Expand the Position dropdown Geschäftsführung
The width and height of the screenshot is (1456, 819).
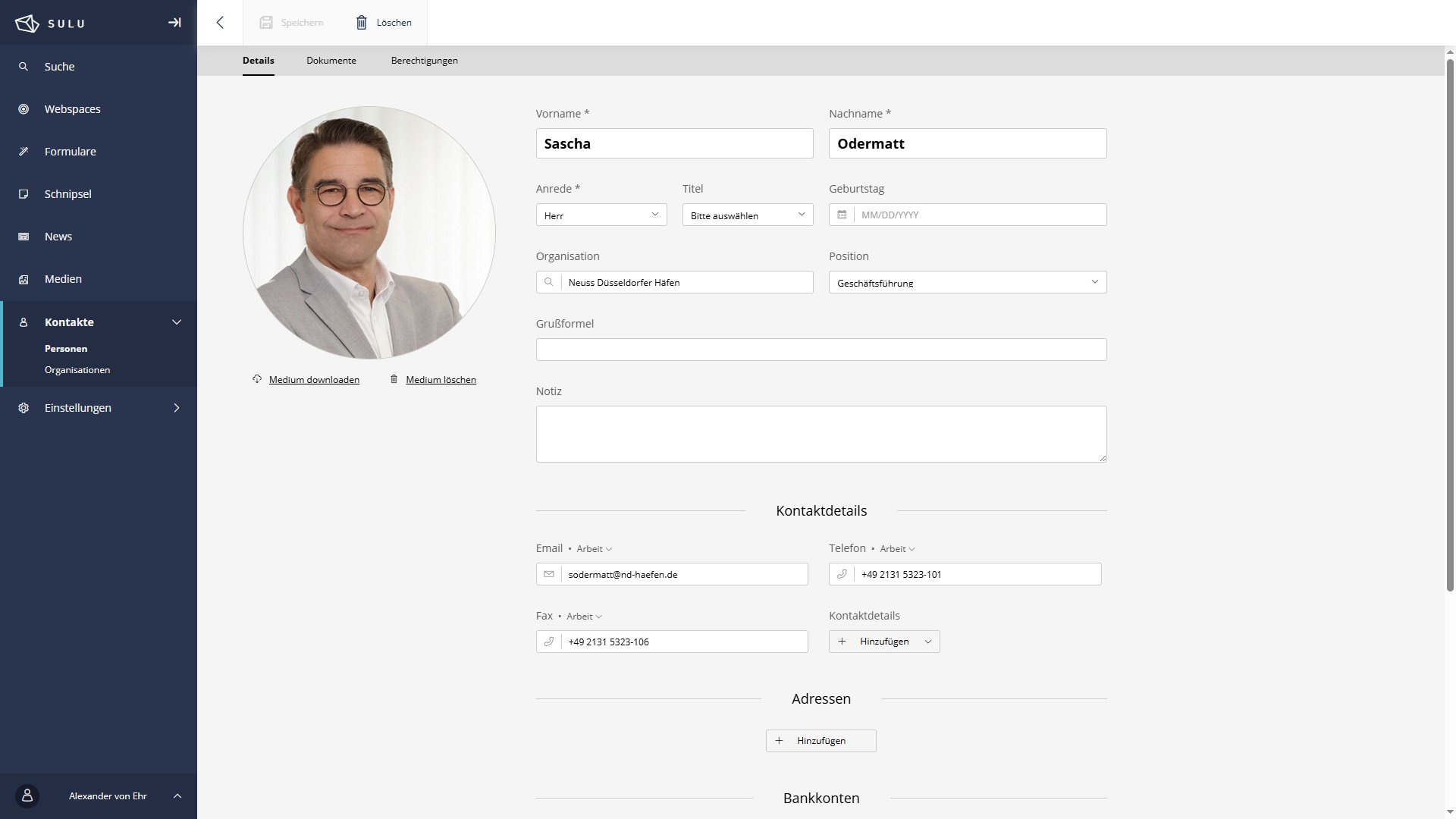coord(967,283)
